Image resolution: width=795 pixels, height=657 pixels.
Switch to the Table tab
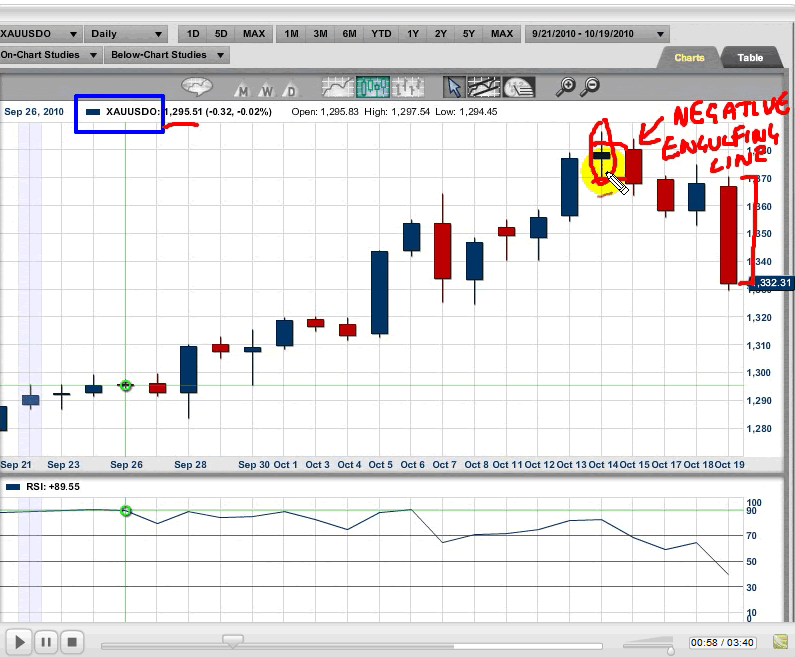(x=750, y=58)
